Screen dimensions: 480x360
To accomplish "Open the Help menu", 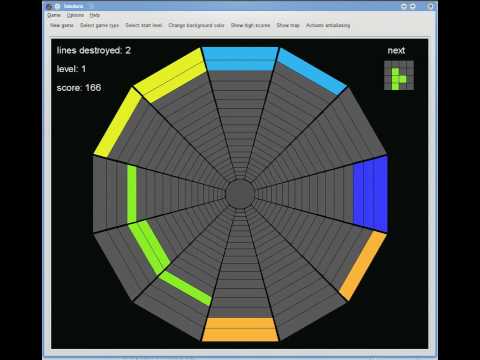I will (x=95, y=15).
